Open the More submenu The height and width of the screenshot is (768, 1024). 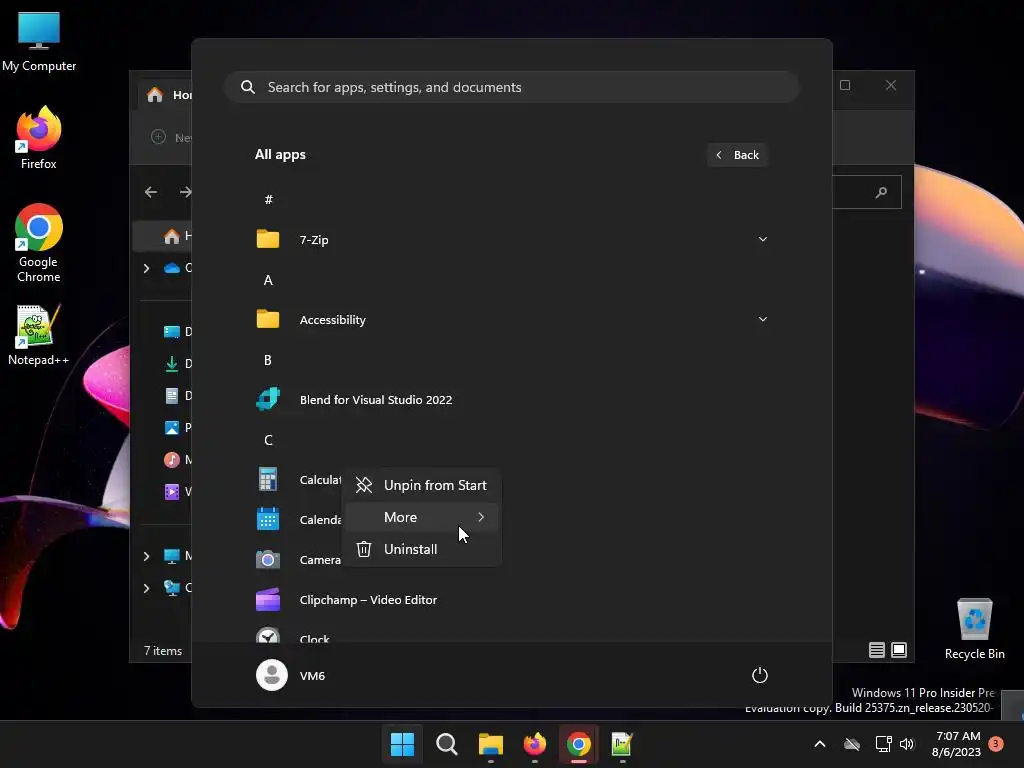coord(422,517)
